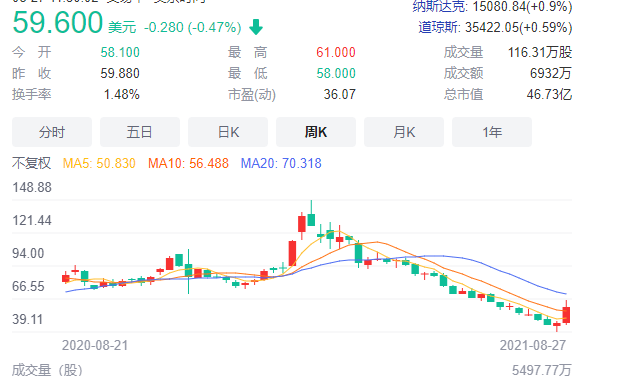Click the highest price 61.000
The height and width of the screenshot is (376, 639).
pos(336,52)
